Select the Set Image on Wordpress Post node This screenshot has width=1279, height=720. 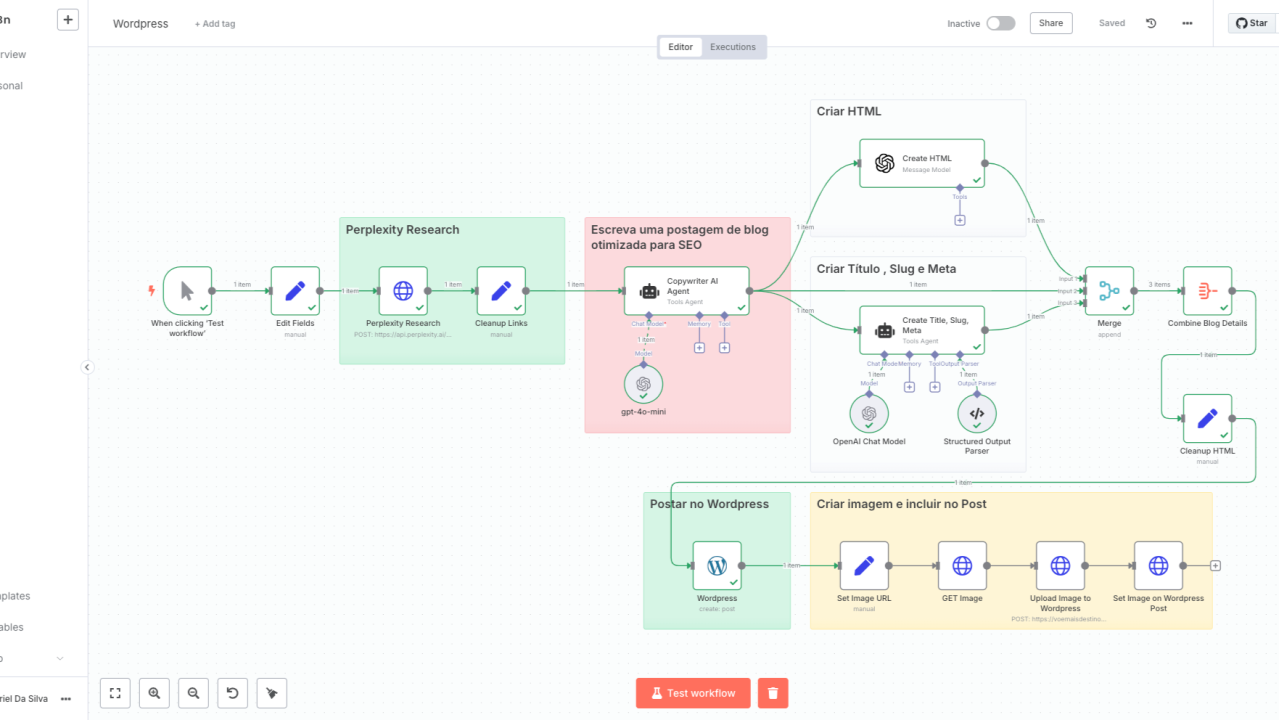pos(1158,566)
